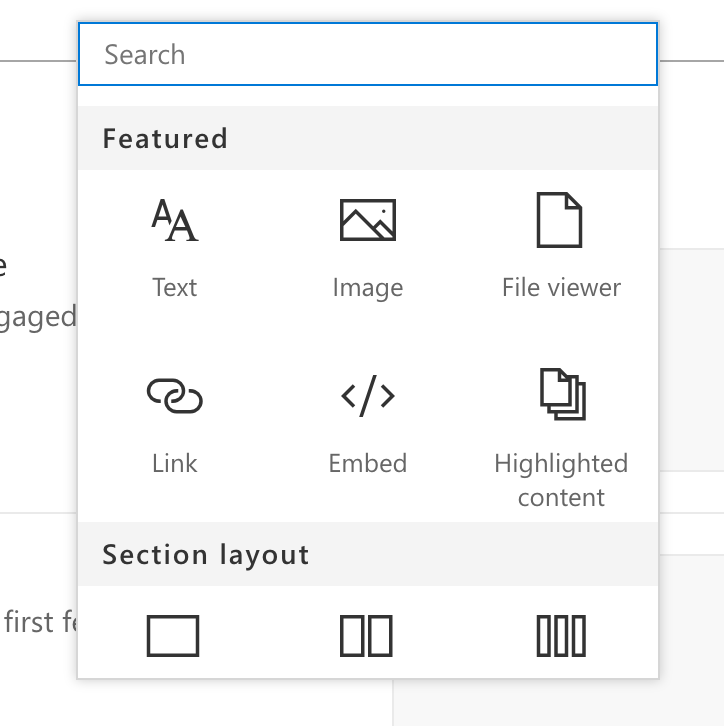The width and height of the screenshot is (724, 726).
Task: Click the "Link" label
Action: (x=175, y=464)
